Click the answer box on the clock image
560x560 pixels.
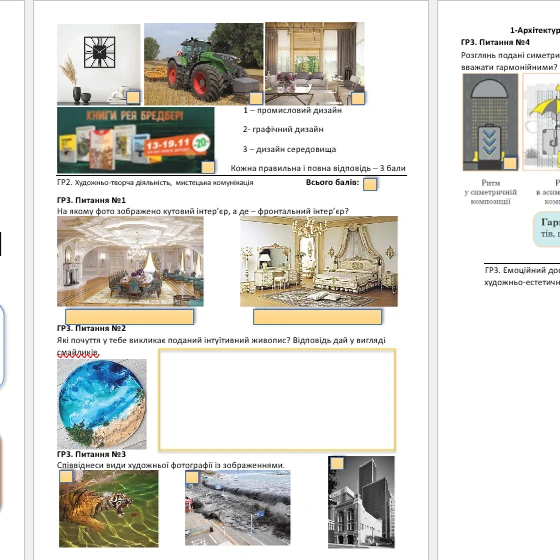[133, 98]
